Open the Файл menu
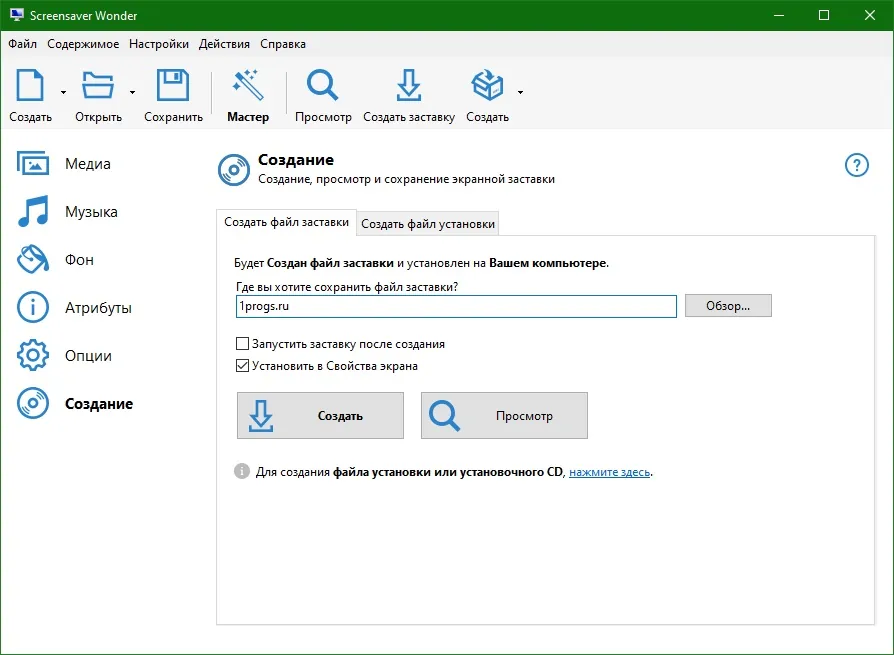 pos(22,44)
